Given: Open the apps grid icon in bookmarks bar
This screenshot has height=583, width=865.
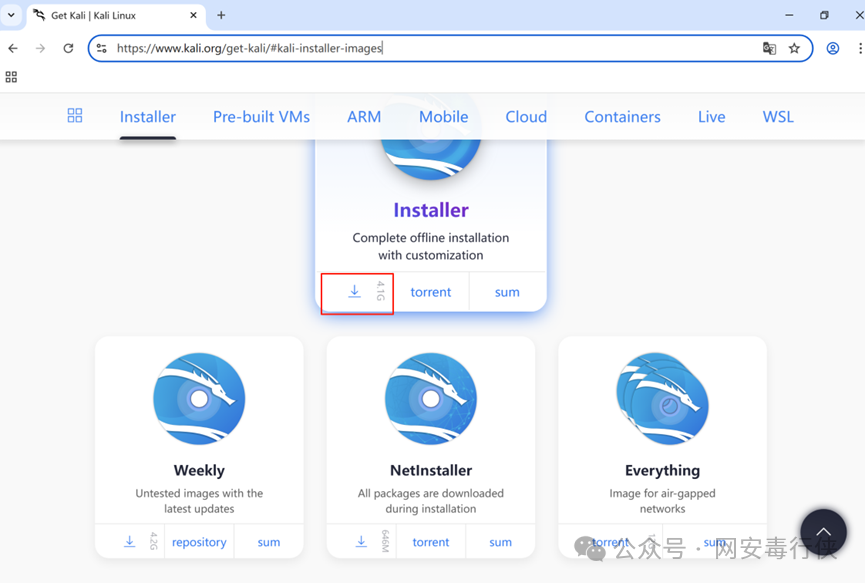Looking at the screenshot, I should (x=11, y=77).
